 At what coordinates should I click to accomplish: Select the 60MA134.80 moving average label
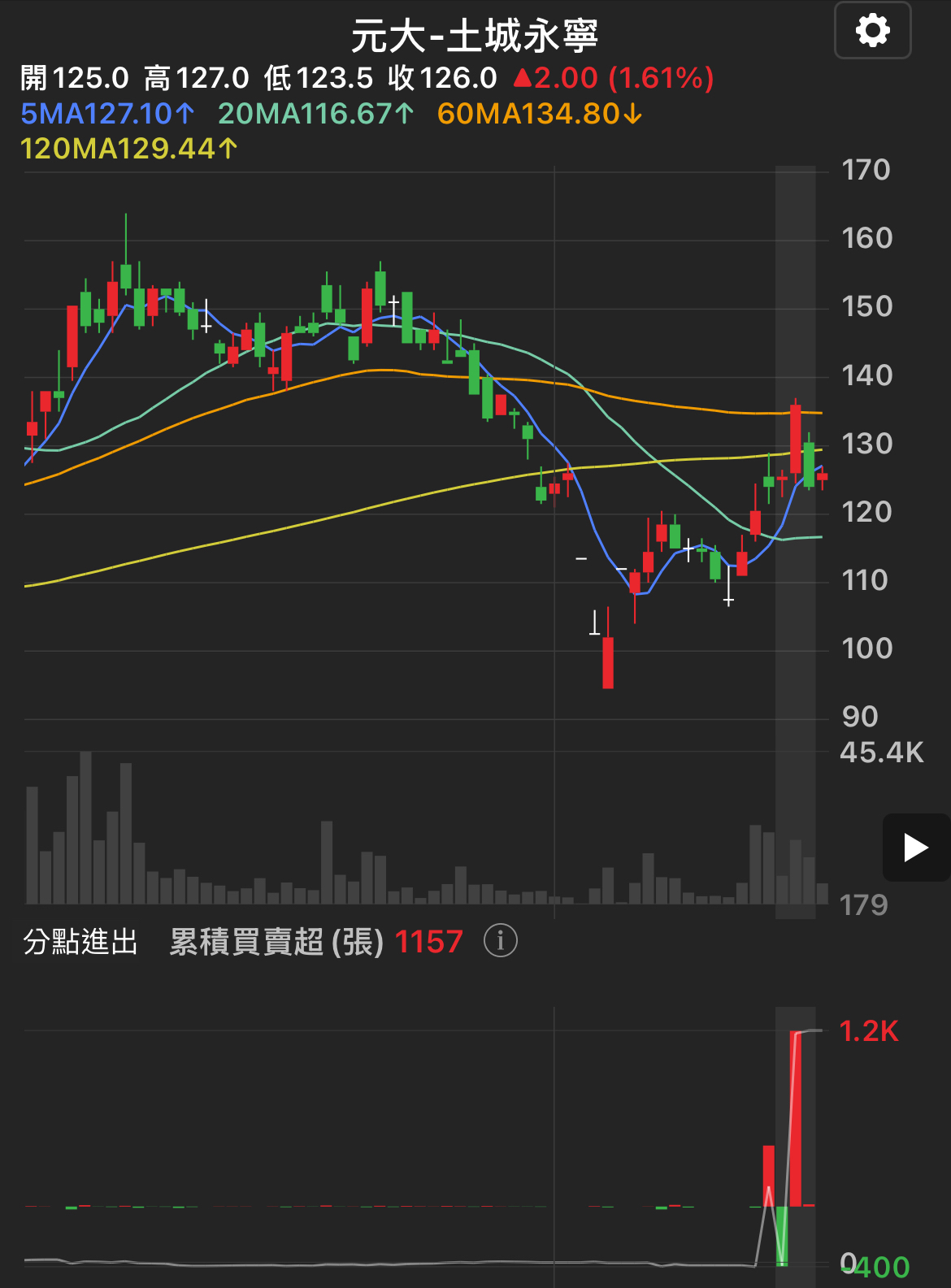point(541,114)
